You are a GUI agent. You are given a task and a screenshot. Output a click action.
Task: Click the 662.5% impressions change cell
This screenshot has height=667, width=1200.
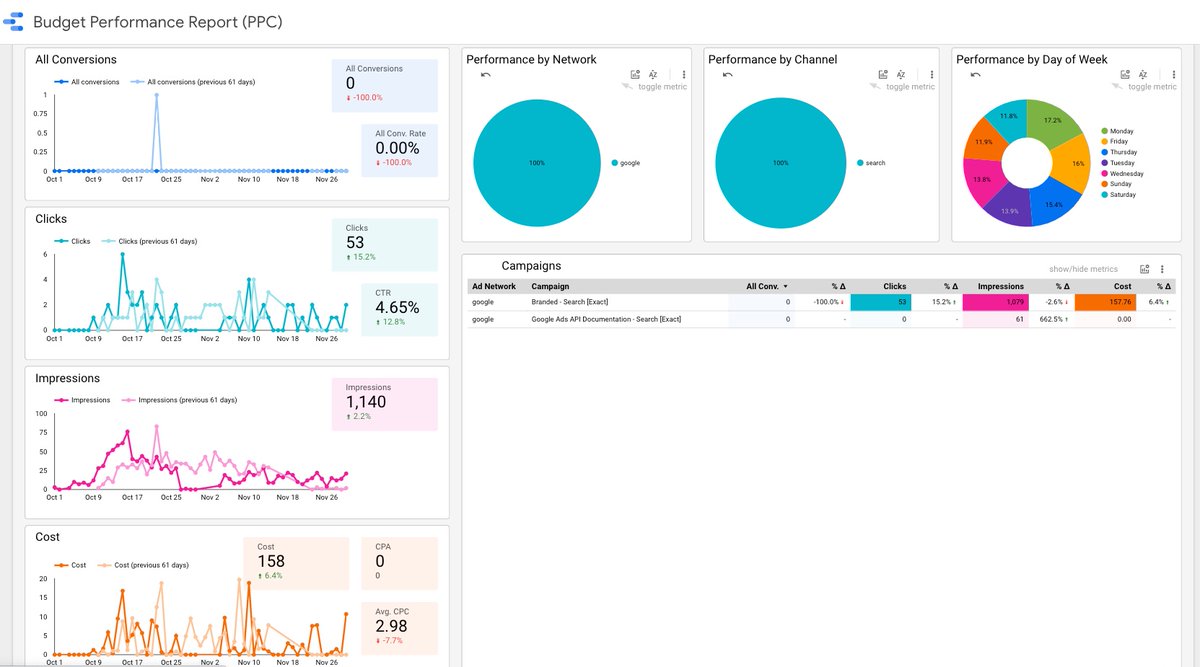point(1055,319)
